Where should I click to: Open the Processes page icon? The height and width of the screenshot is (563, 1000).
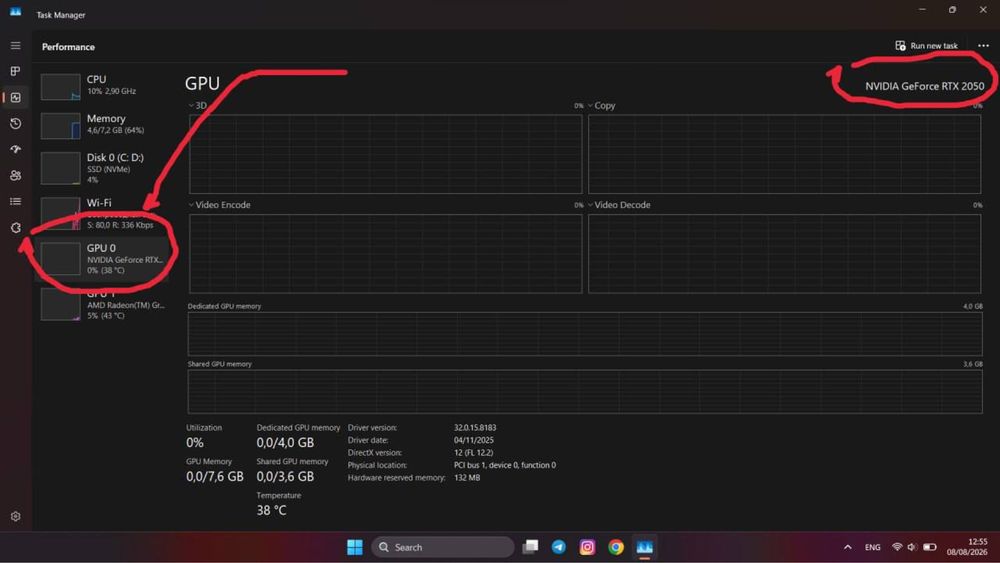pyautogui.click(x=15, y=71)
